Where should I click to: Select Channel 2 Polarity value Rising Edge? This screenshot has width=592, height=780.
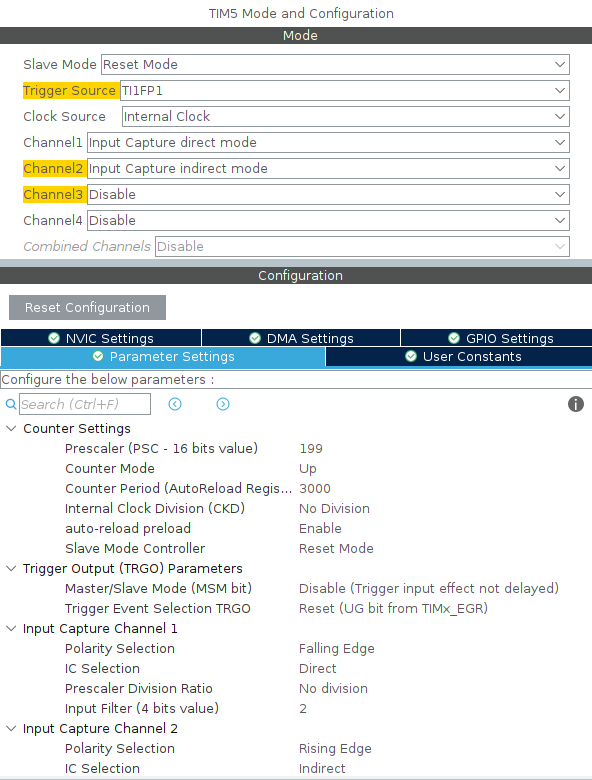(335, 749)
